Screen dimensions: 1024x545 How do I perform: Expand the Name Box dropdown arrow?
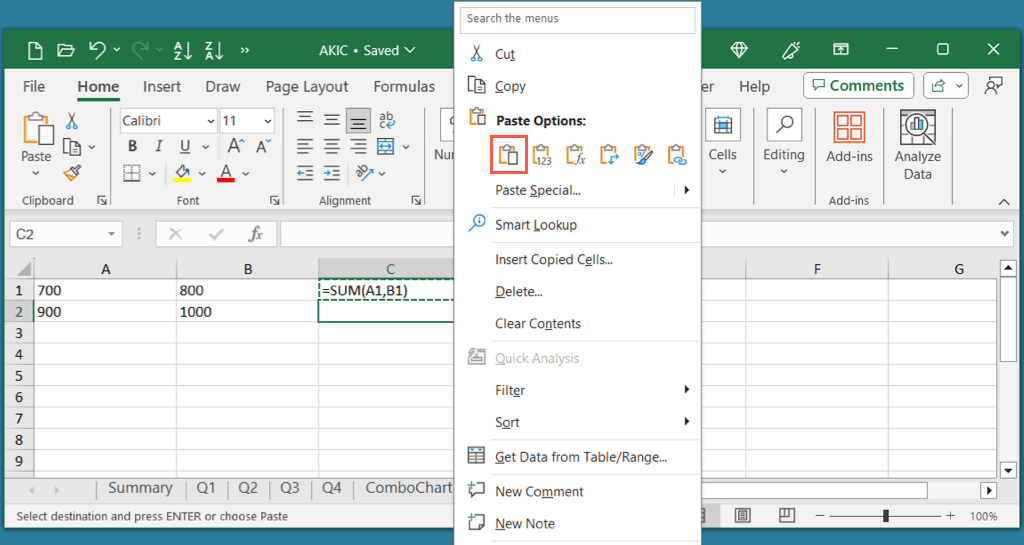click(x=113, y=234)
